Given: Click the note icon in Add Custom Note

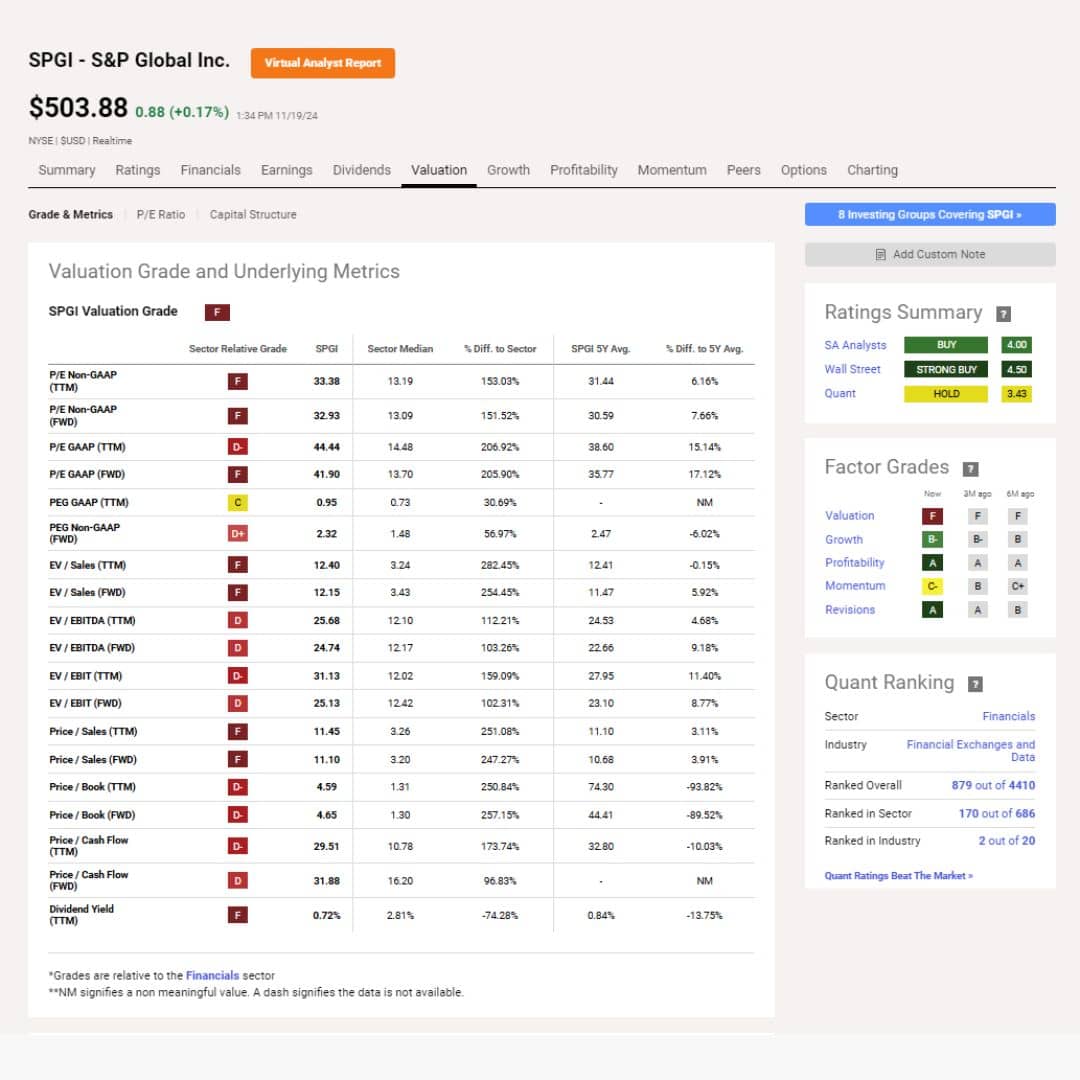Looking at the screenshot, I should click(880, 255).
